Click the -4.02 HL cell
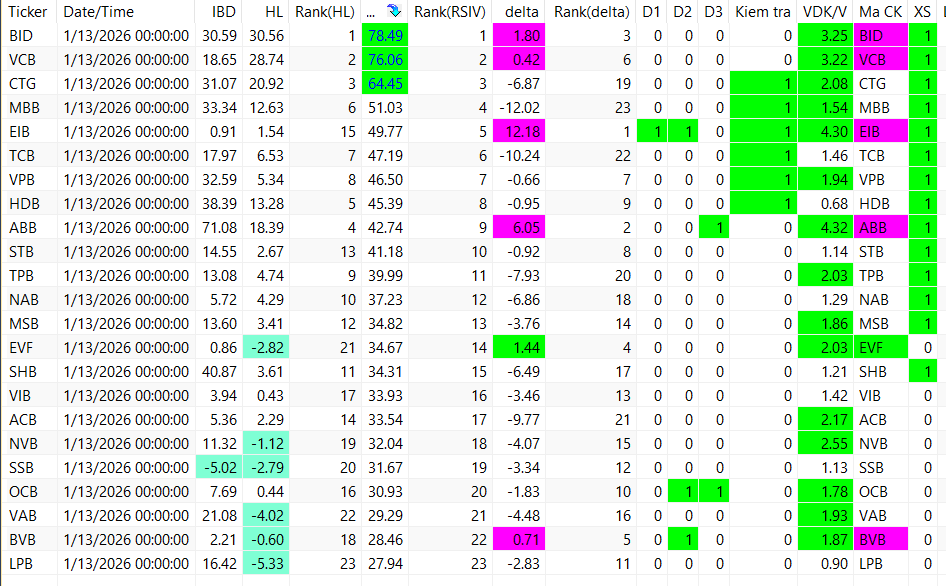The height and width of the screenshot is (586, 946). coord(266,515)
